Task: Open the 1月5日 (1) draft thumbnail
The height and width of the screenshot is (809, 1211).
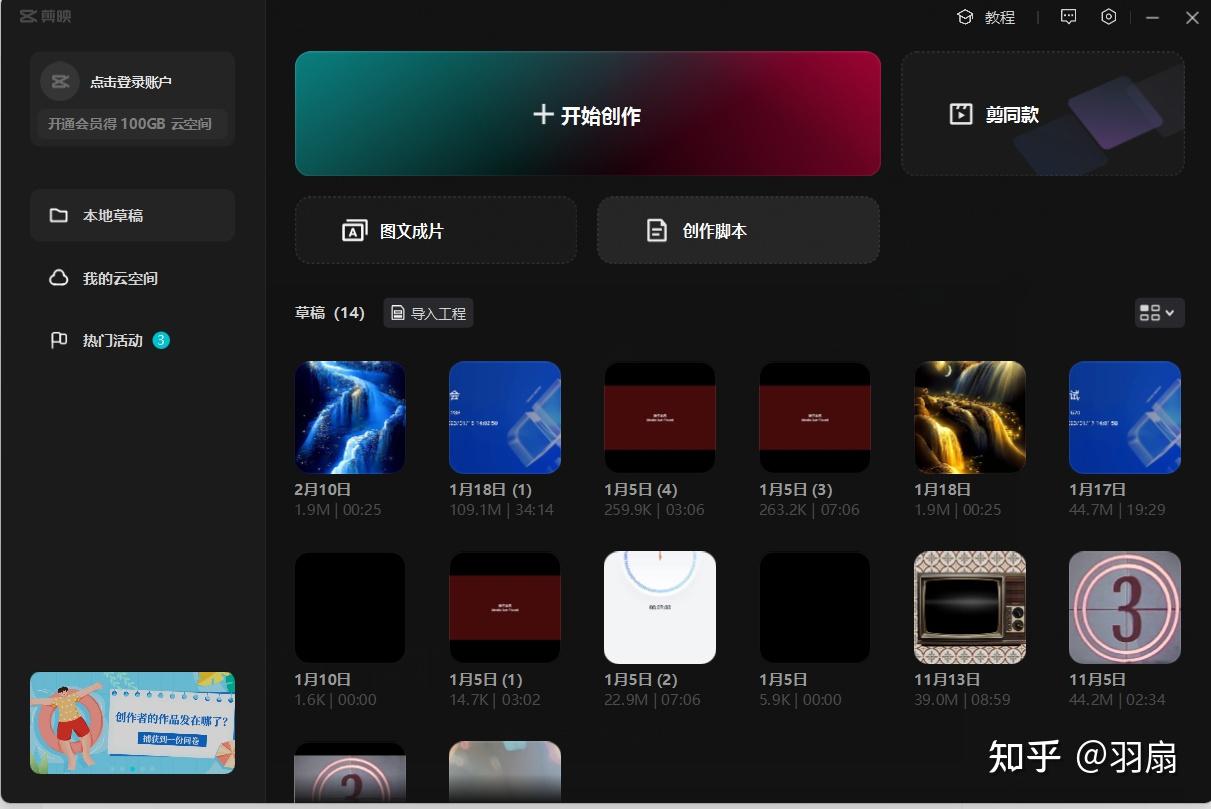Action: pyautogui.click(x=505, y=607)
